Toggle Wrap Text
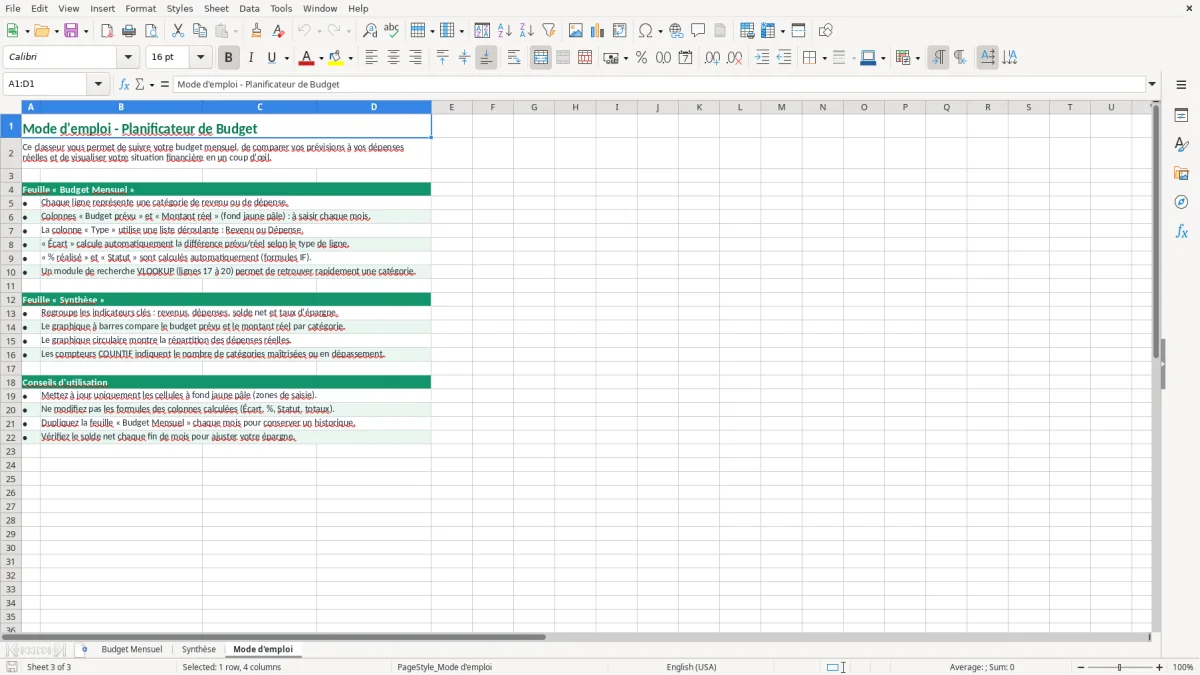Viewport: 1200px width, 675px height. pos(514,58)
